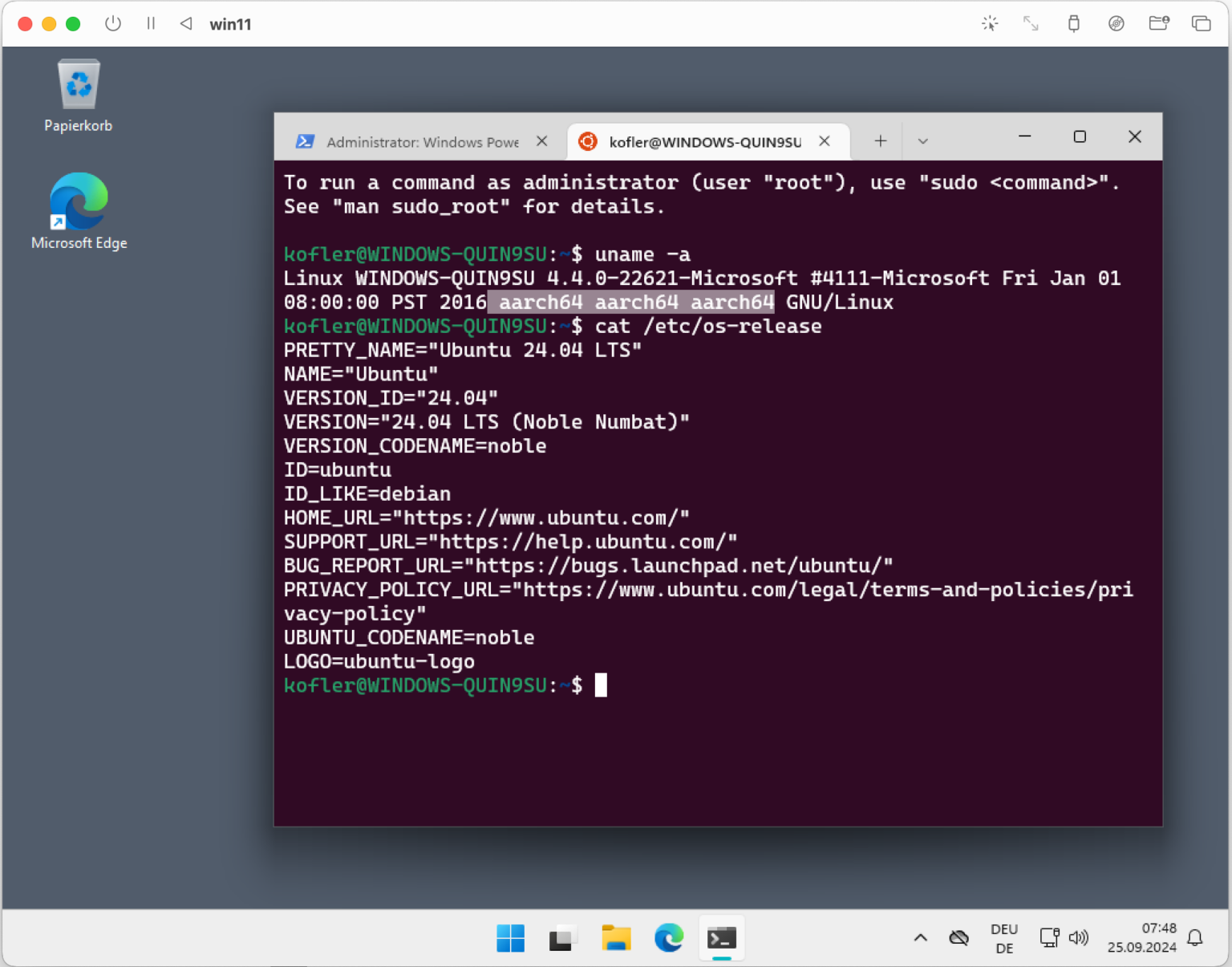
Task: Open the shared directory icon in VM toolbar
Action: point(1158,24)
